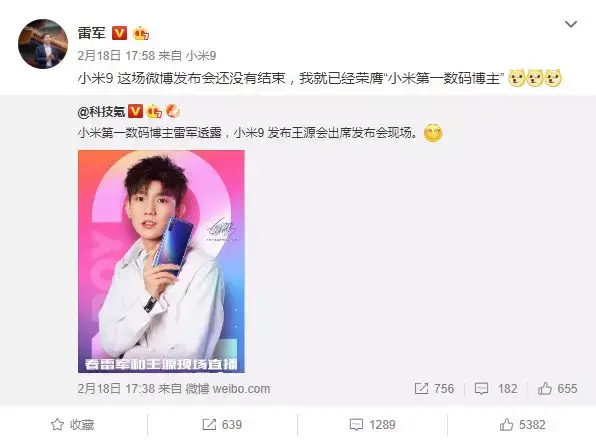
Task: Toggle 收藏 favorite star for this post
Action: coord(73,425)
